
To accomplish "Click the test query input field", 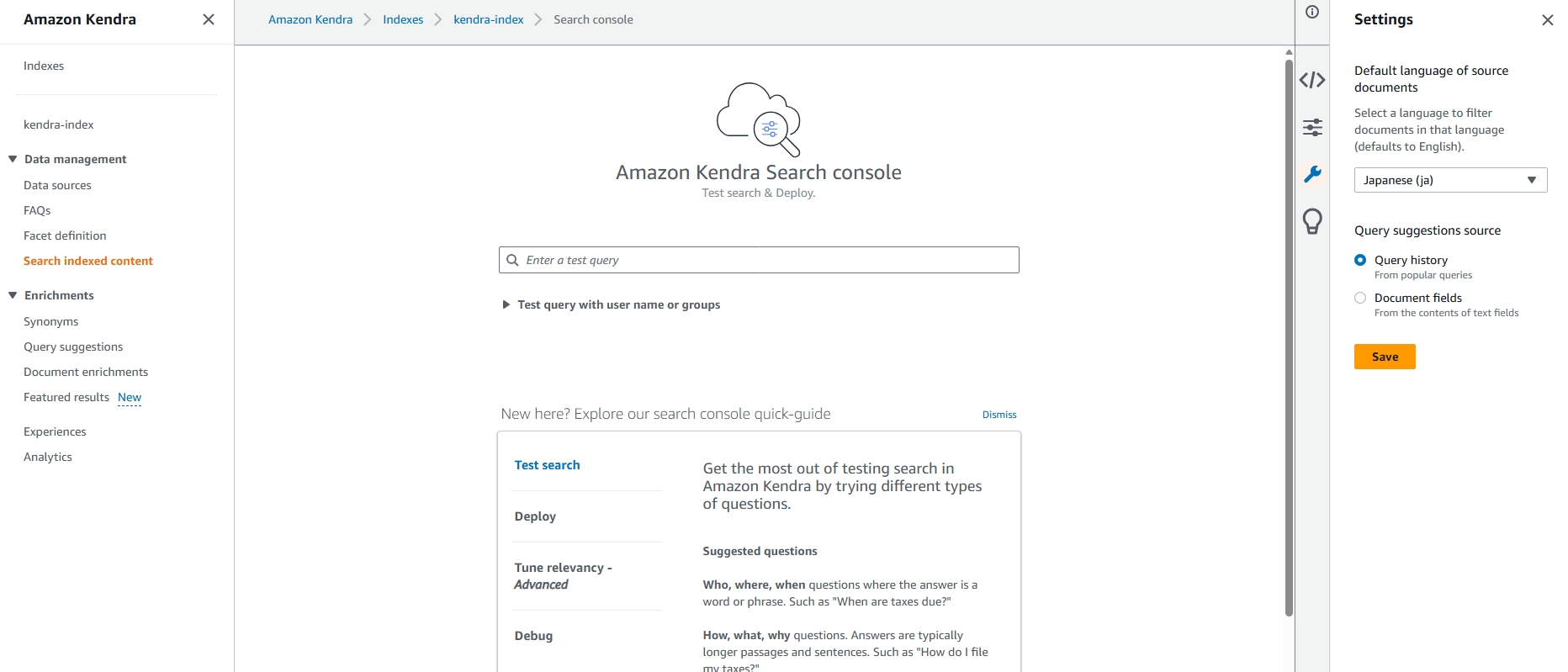I will click(x=765, y=260).
